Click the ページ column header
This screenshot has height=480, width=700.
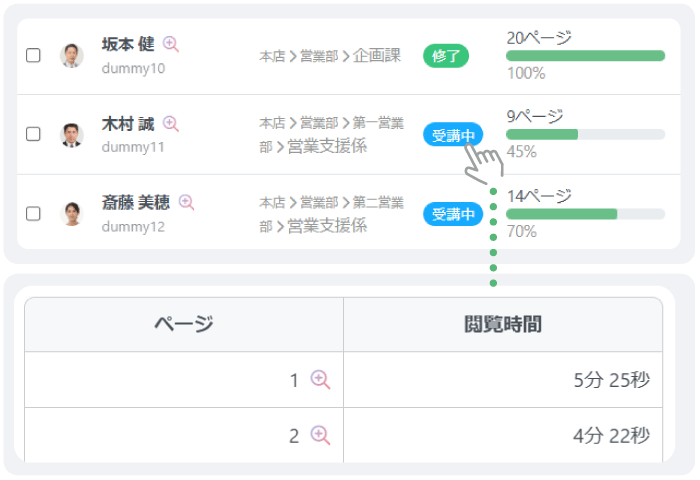[x=184, y=324]
